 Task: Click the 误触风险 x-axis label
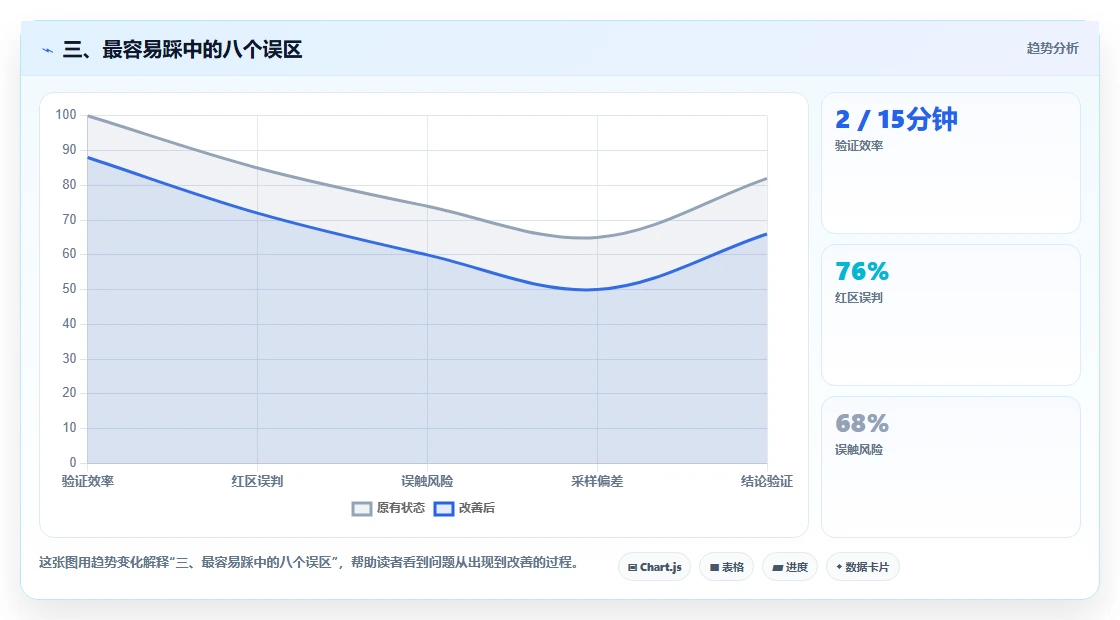[x=427, y=481]
